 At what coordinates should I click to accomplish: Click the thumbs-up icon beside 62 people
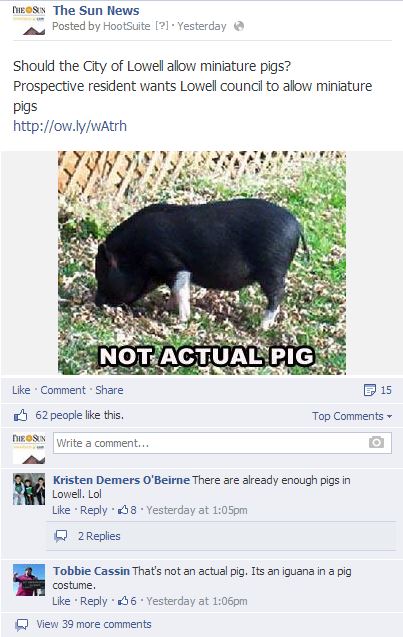[20, 415]
